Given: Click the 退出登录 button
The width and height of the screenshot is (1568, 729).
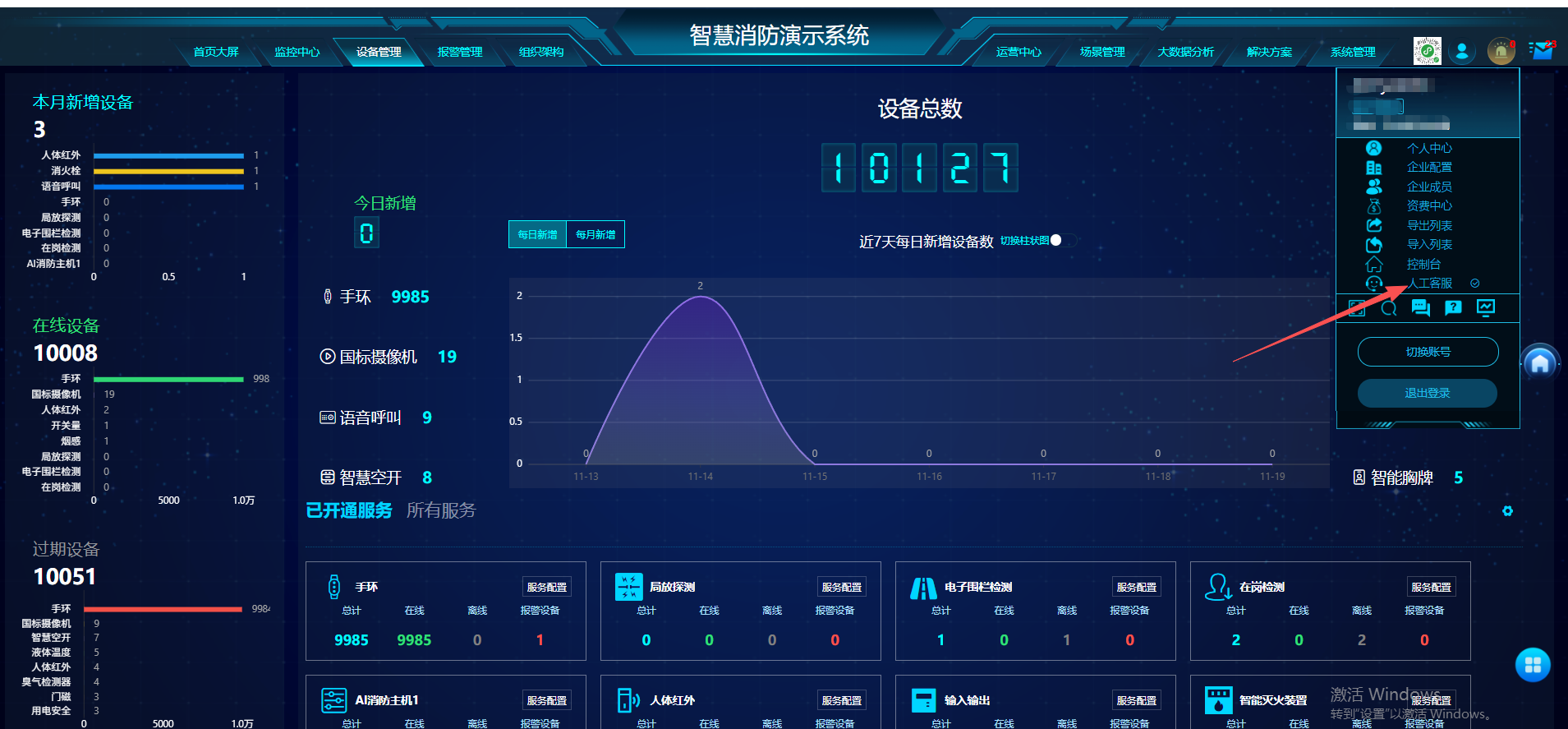Looking at the screenshot, I should click(x=1428, y=393).
